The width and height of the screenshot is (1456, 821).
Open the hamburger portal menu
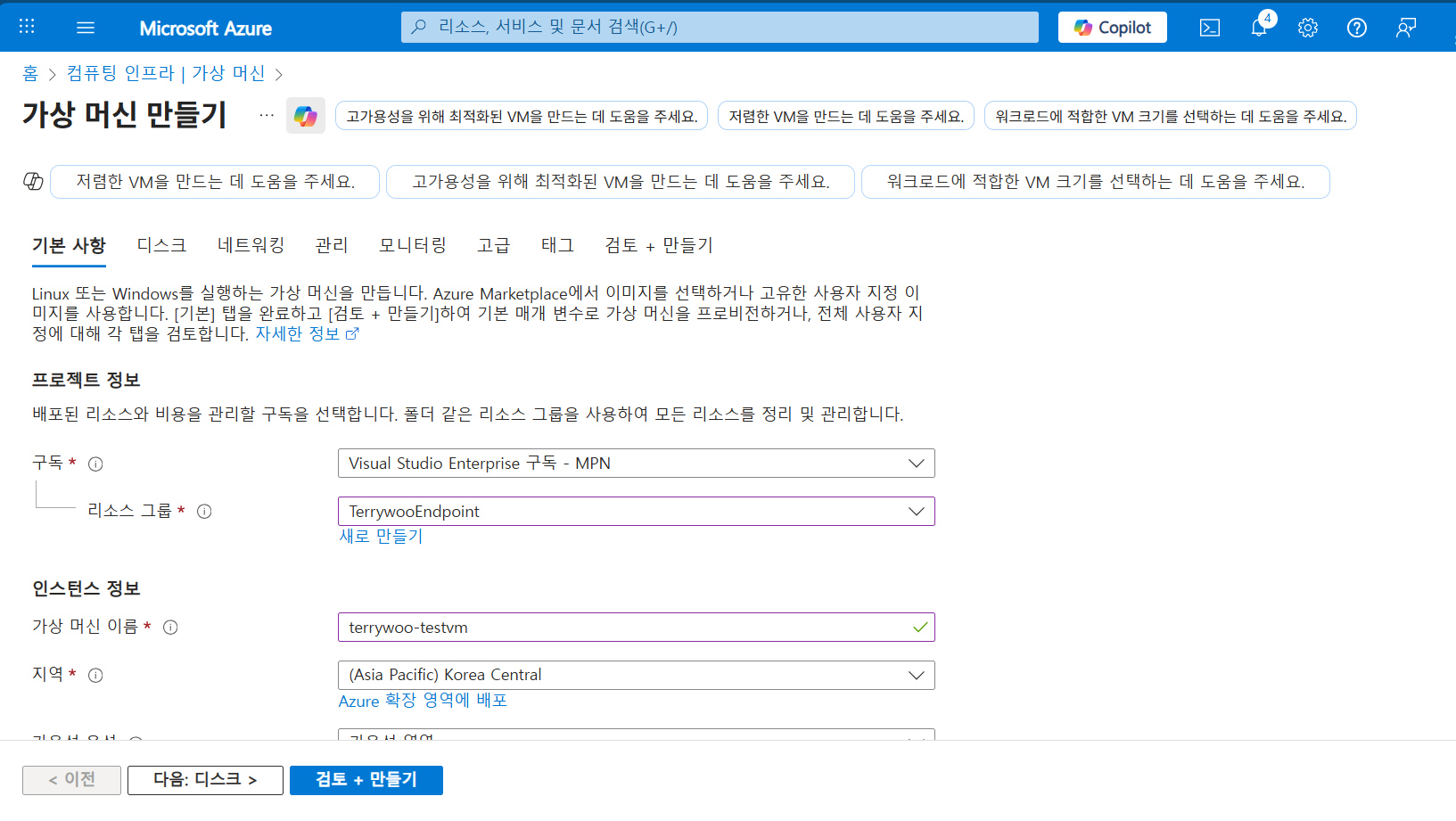click(x=86, y=28)
